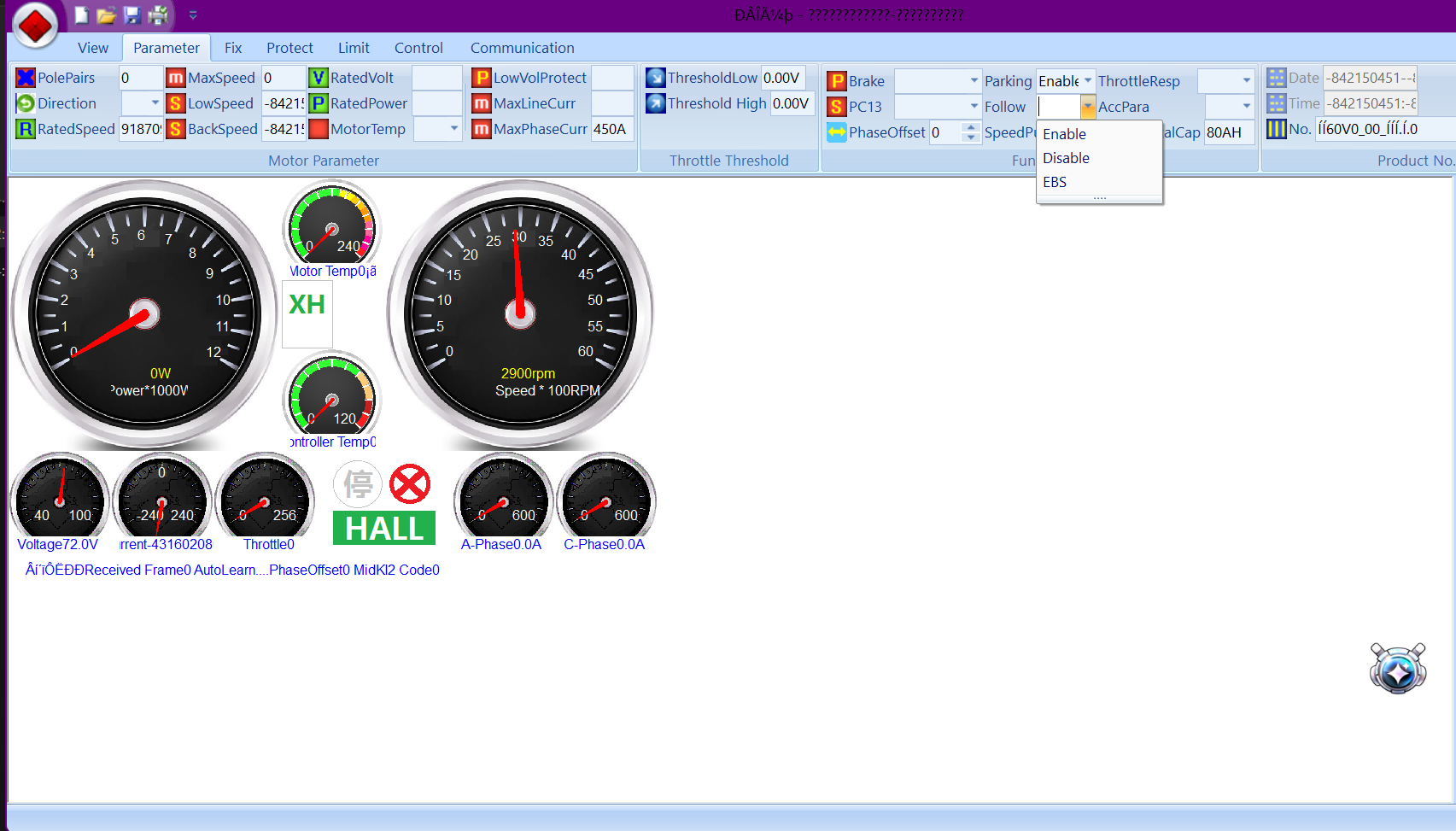Click the PhaseOffset yellow arrow icon
Viewport: 1456px width, 831px height.
[x=836, y=132]
